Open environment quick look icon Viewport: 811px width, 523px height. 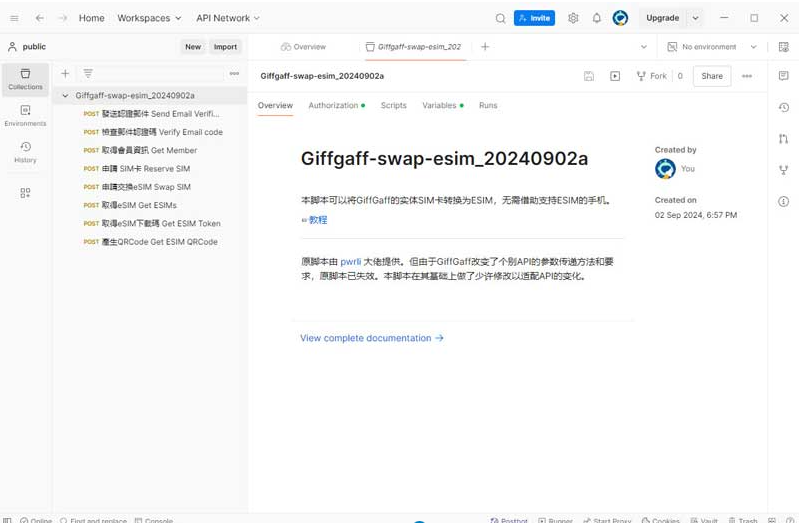point(784,47)
